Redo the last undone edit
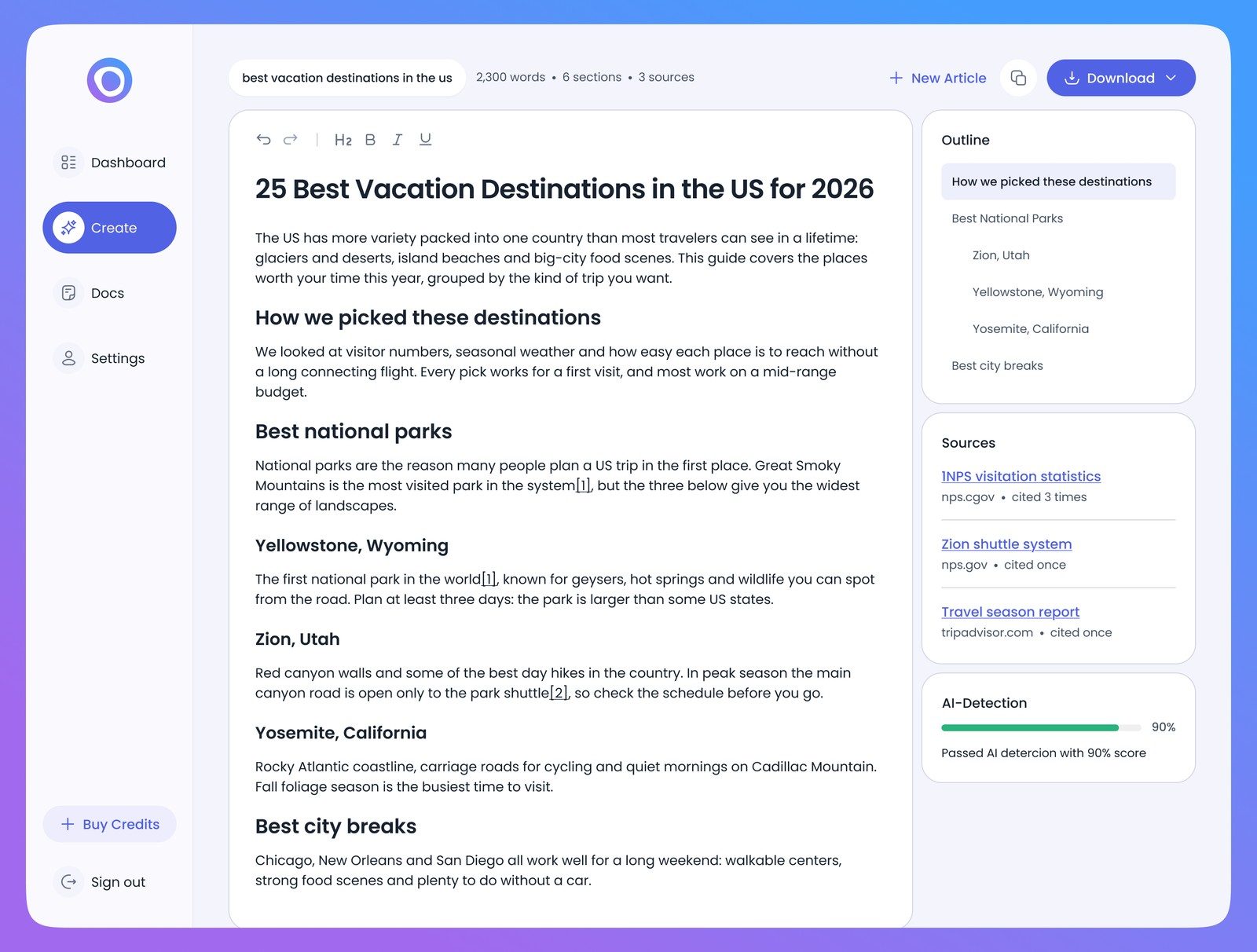Image resolution: width=1257 pixels, height=952 pixels. [x=291, y=140]
